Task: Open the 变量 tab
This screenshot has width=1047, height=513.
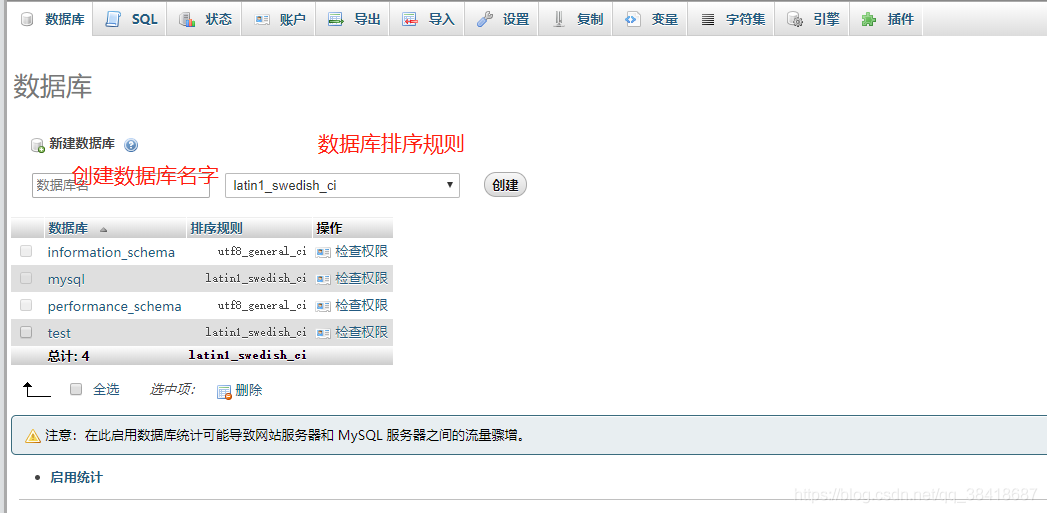Action: tap(650, 19)
